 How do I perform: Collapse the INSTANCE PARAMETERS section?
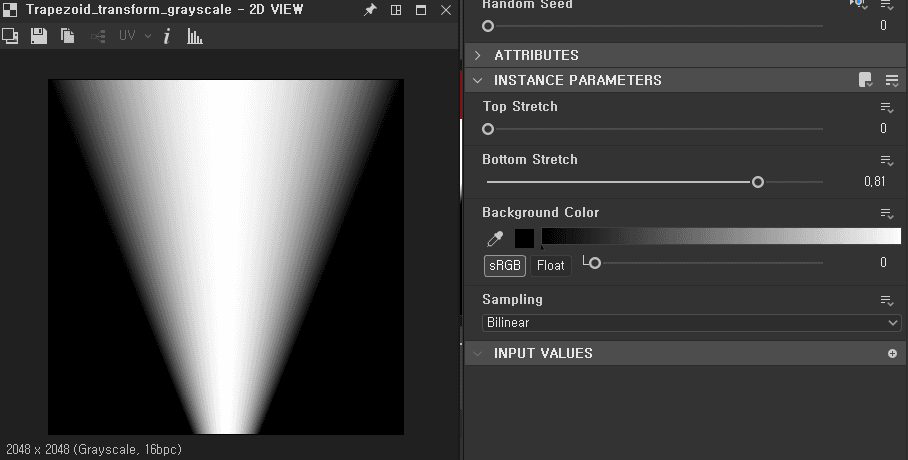(478, 81)
